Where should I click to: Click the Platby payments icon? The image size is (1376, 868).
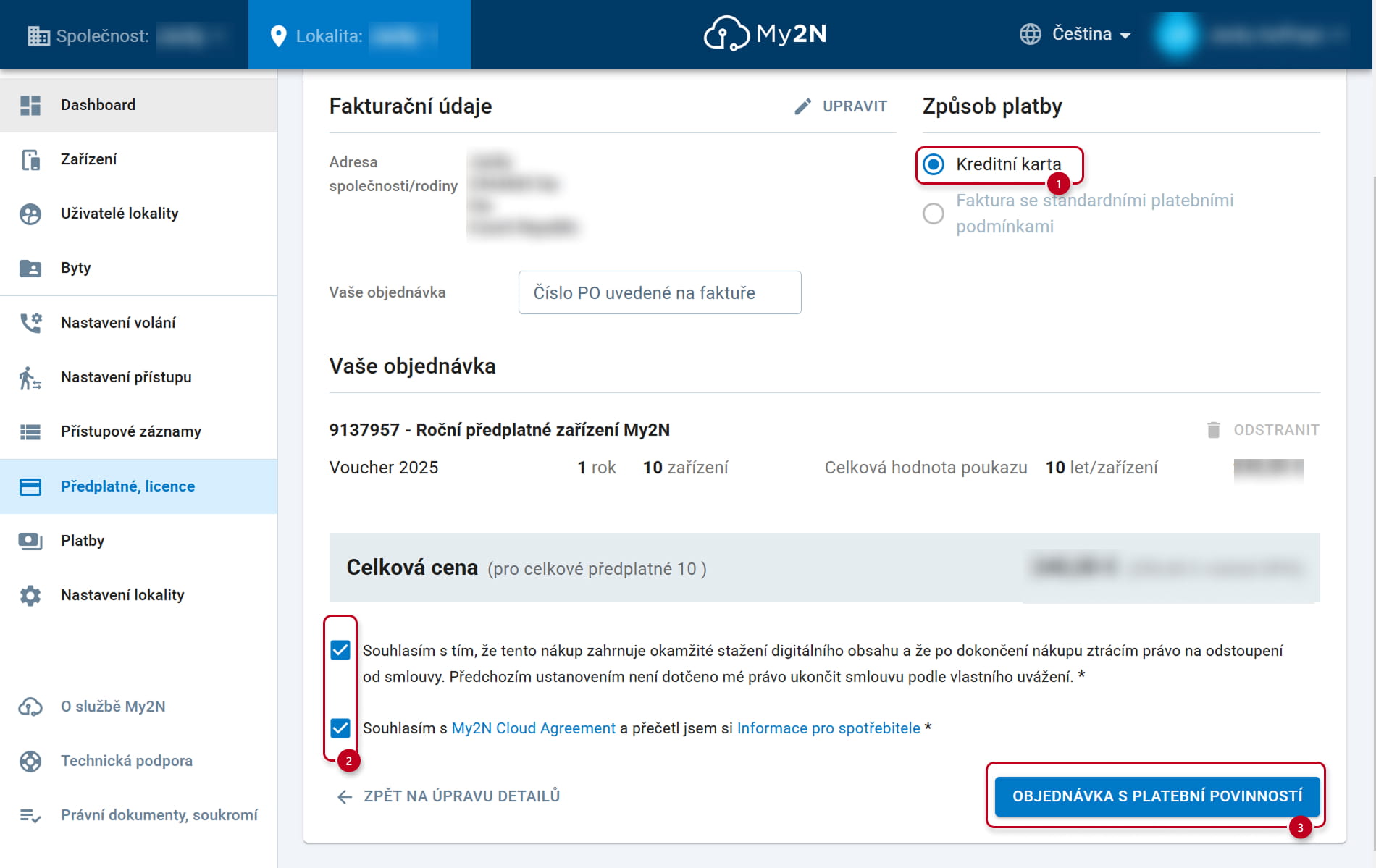click(30, 541)
